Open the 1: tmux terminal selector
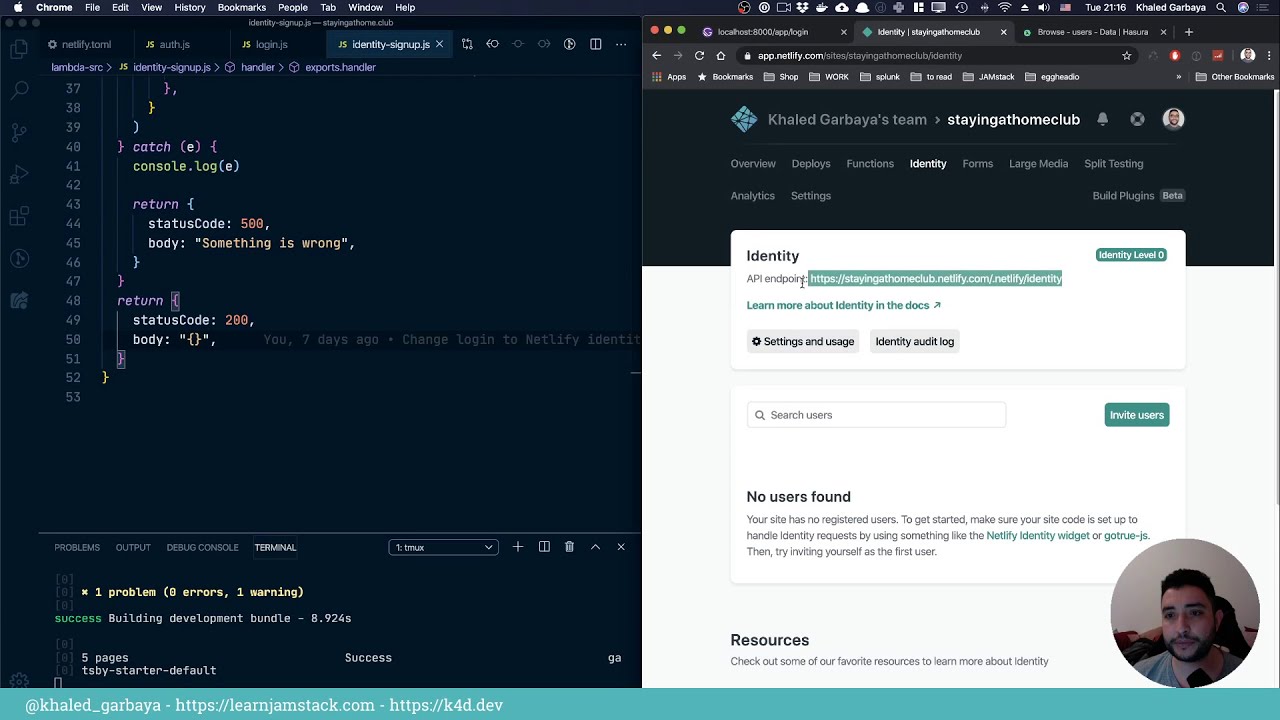Viewport: 1280px width, 720px height. tap(443, 547)
